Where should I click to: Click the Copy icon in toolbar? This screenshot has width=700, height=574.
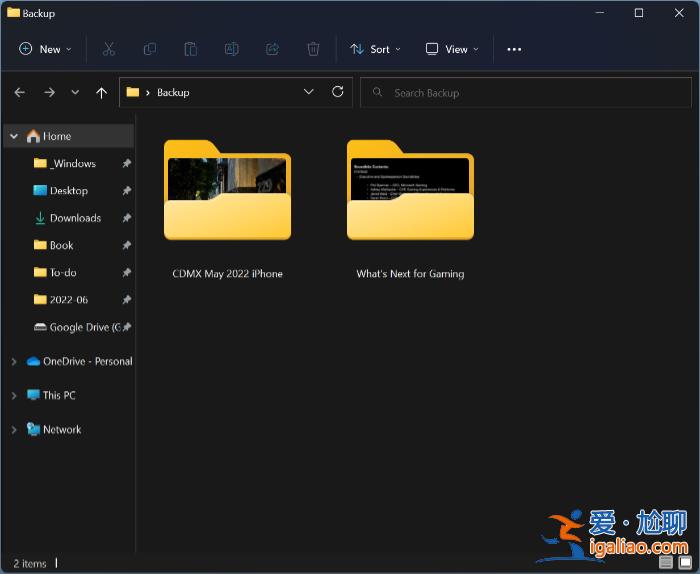click(x=150, y=49)
